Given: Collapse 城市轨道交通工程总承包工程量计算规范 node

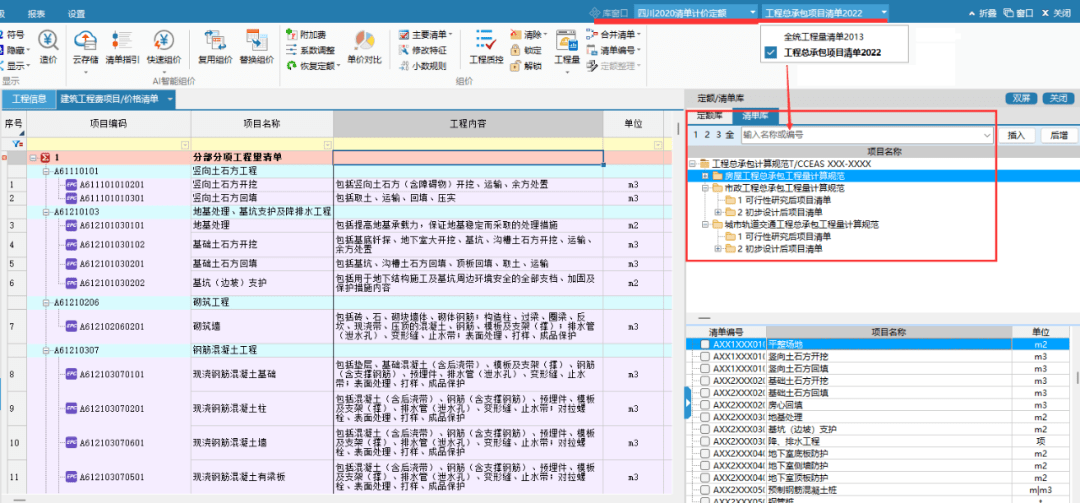Looking at the screenshot, I should tap(705, 225).
